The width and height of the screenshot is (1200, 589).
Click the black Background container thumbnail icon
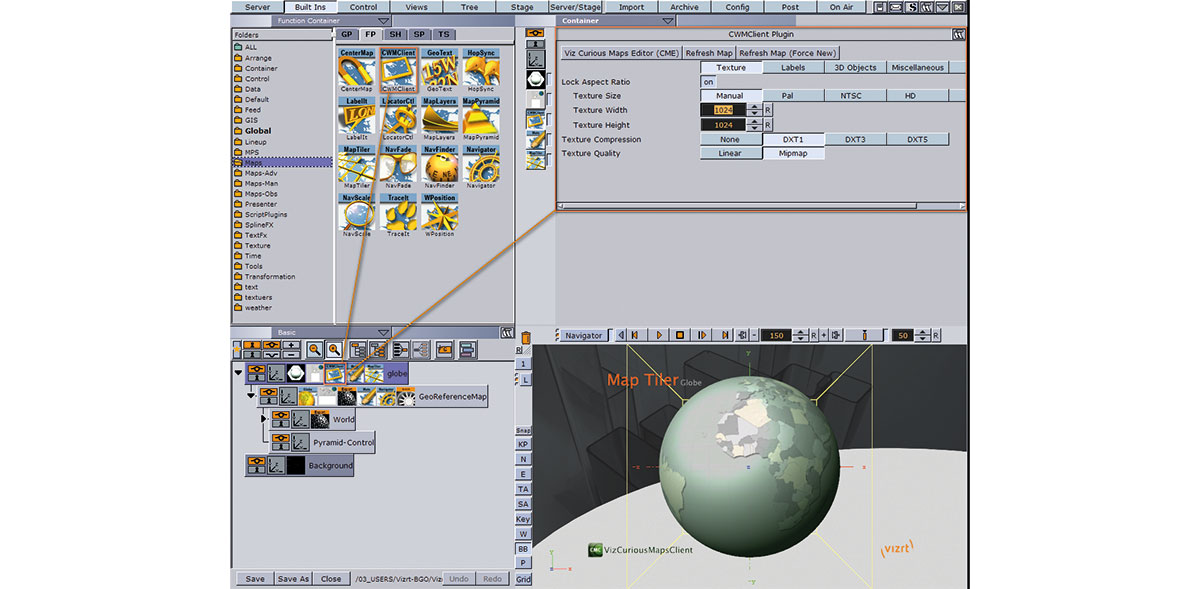296,465
